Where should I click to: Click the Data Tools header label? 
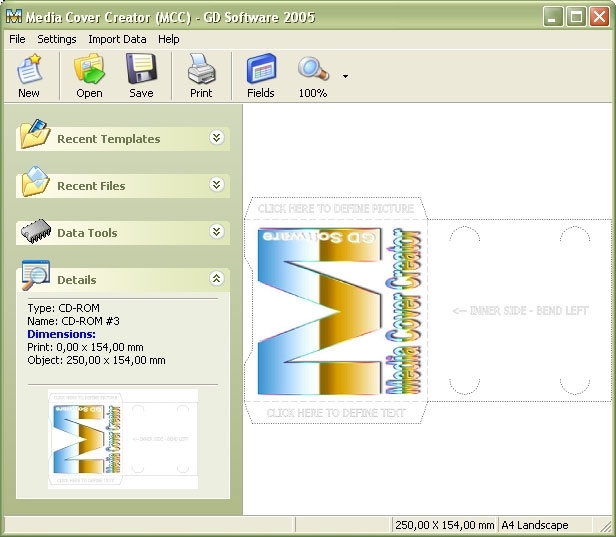87,233
